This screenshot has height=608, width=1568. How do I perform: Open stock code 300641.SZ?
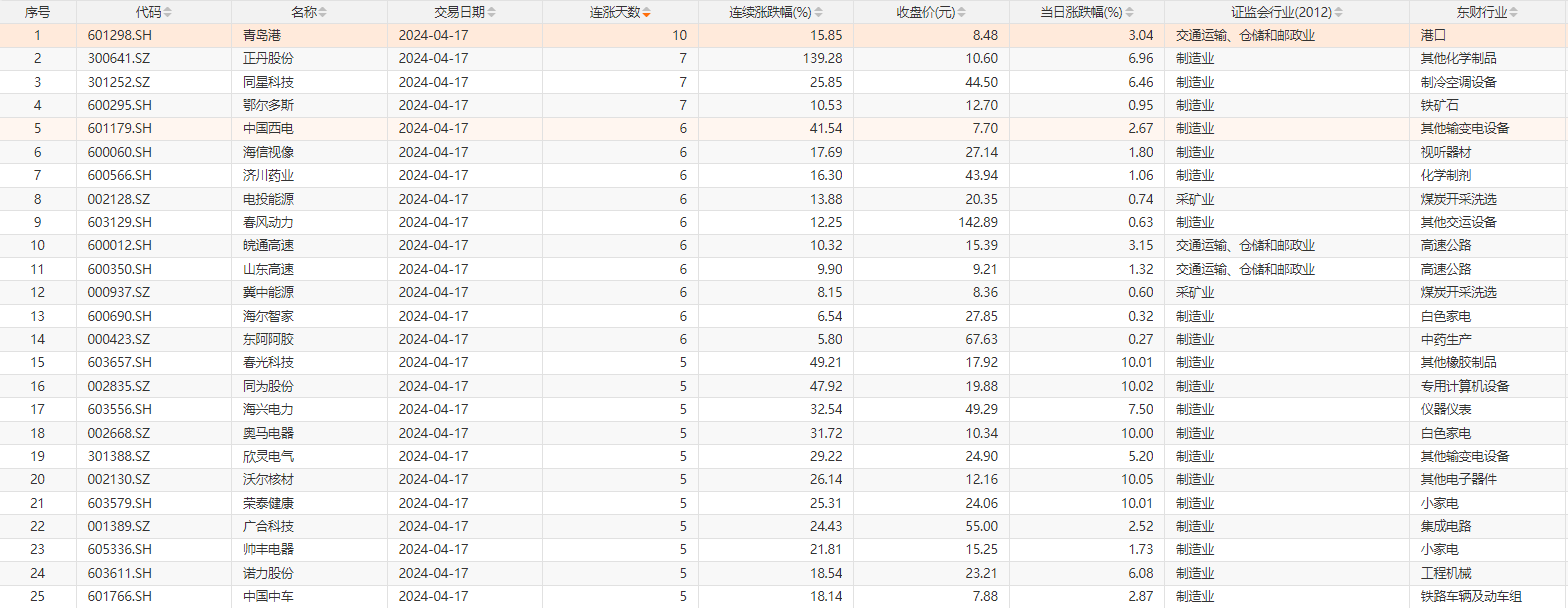pos(118,58)
